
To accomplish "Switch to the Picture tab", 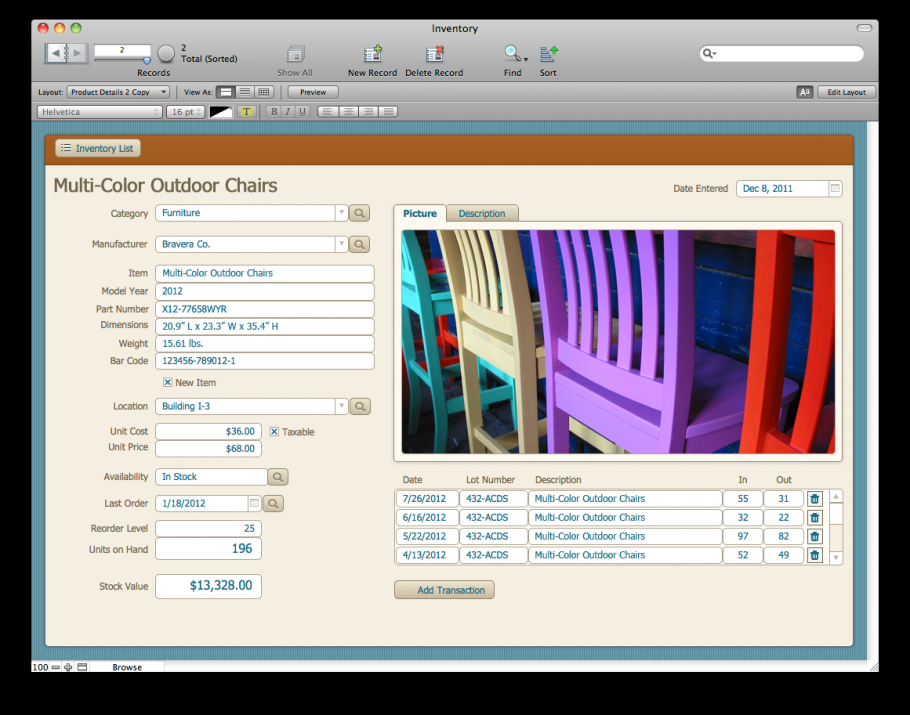I will point(420,214).
